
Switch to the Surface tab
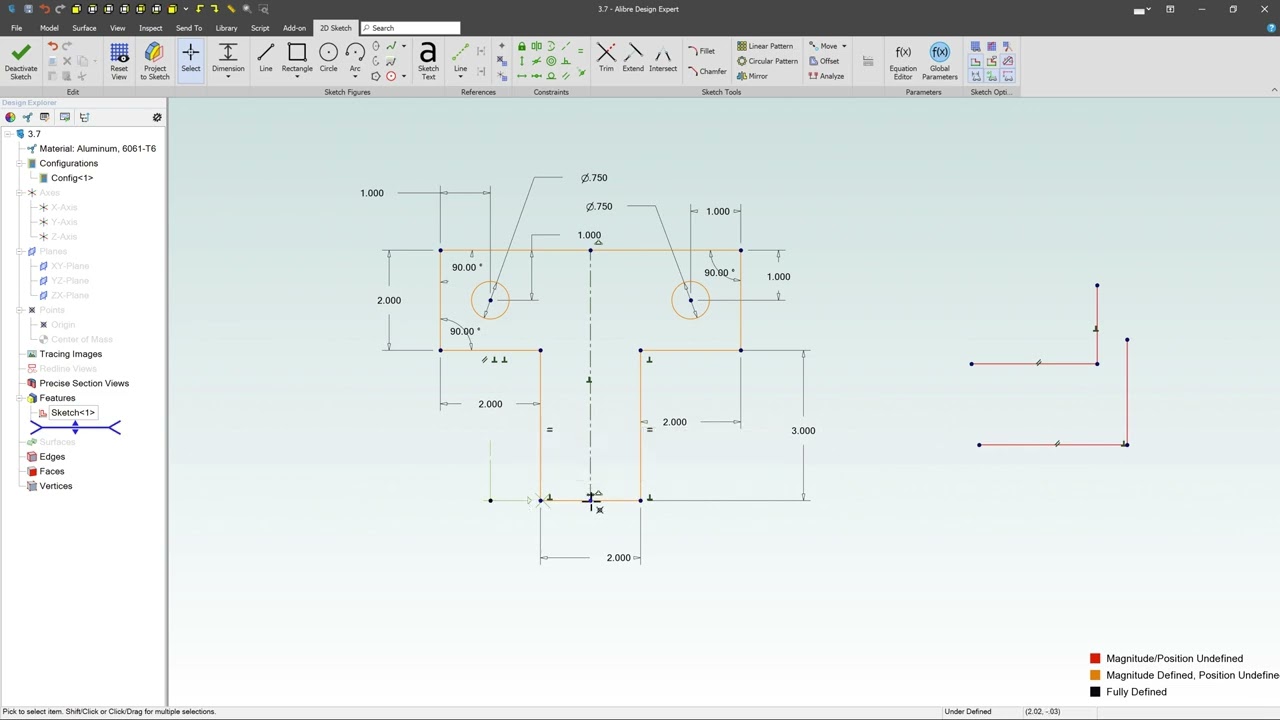(84, 28)
